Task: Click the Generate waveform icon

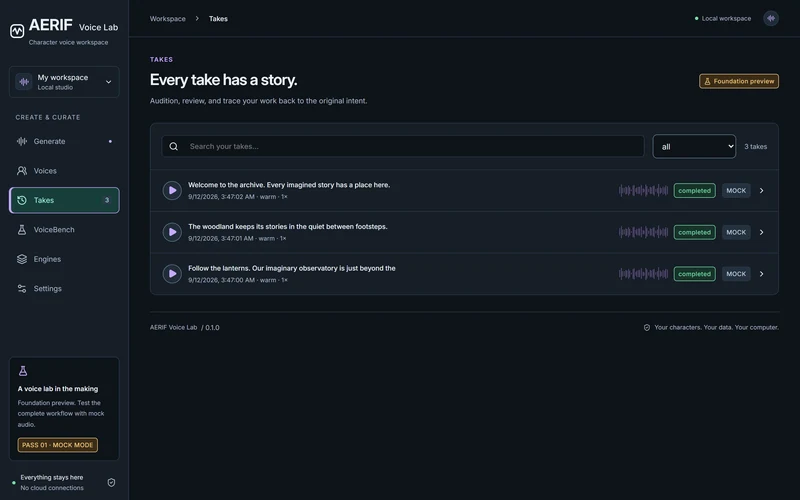Action: tap(21, 141)
